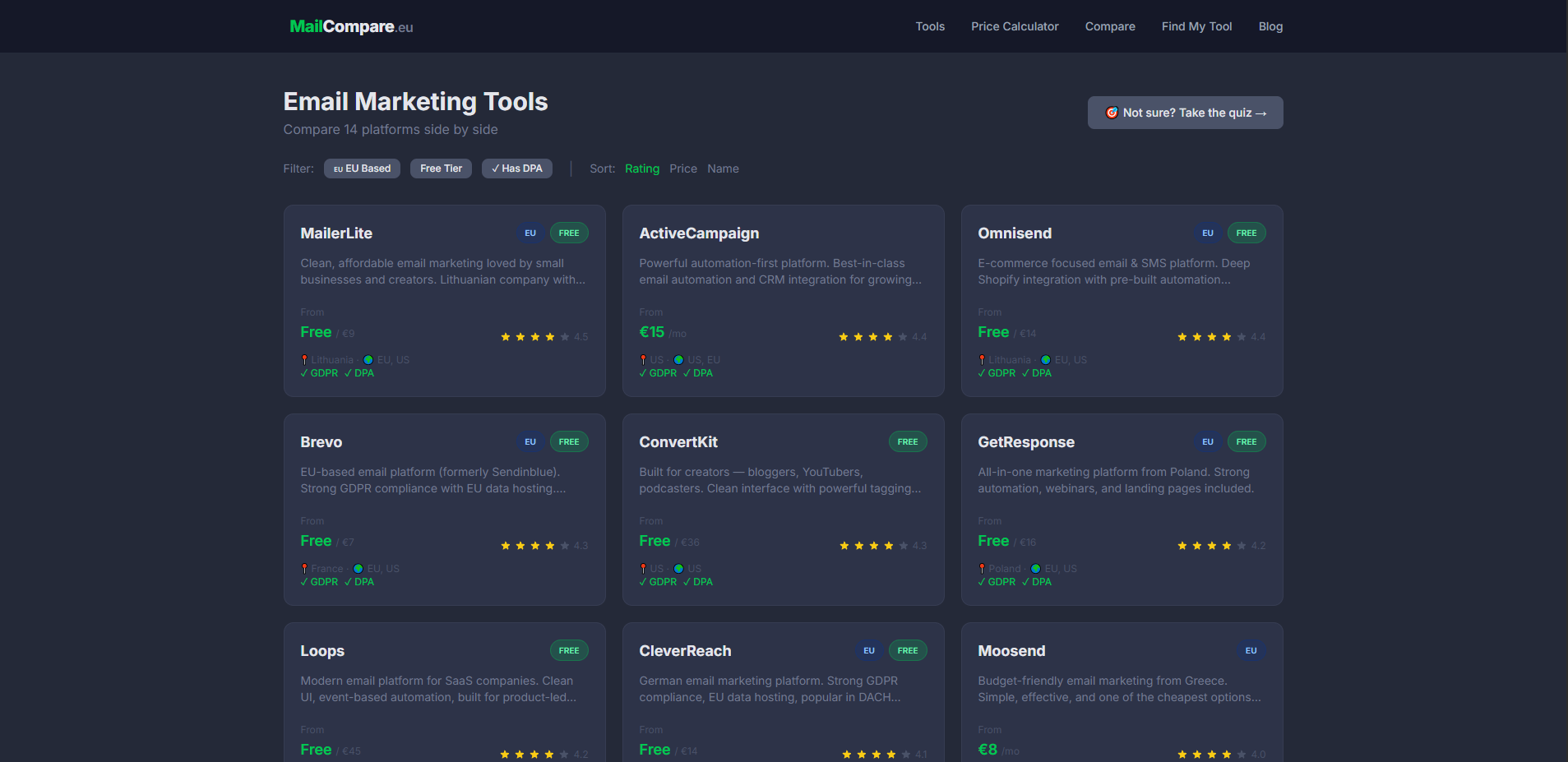The height and width of the screenshot is (762, 1568).
Task: Click the EU badge on GetResponse card
Action: 1208,442
